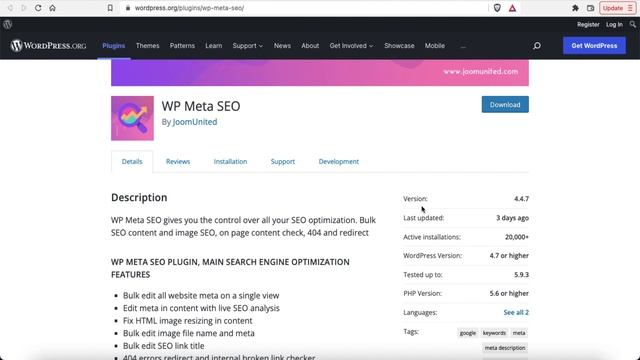Click 'Bulk edit SEO link title' item

click(164, 346)
